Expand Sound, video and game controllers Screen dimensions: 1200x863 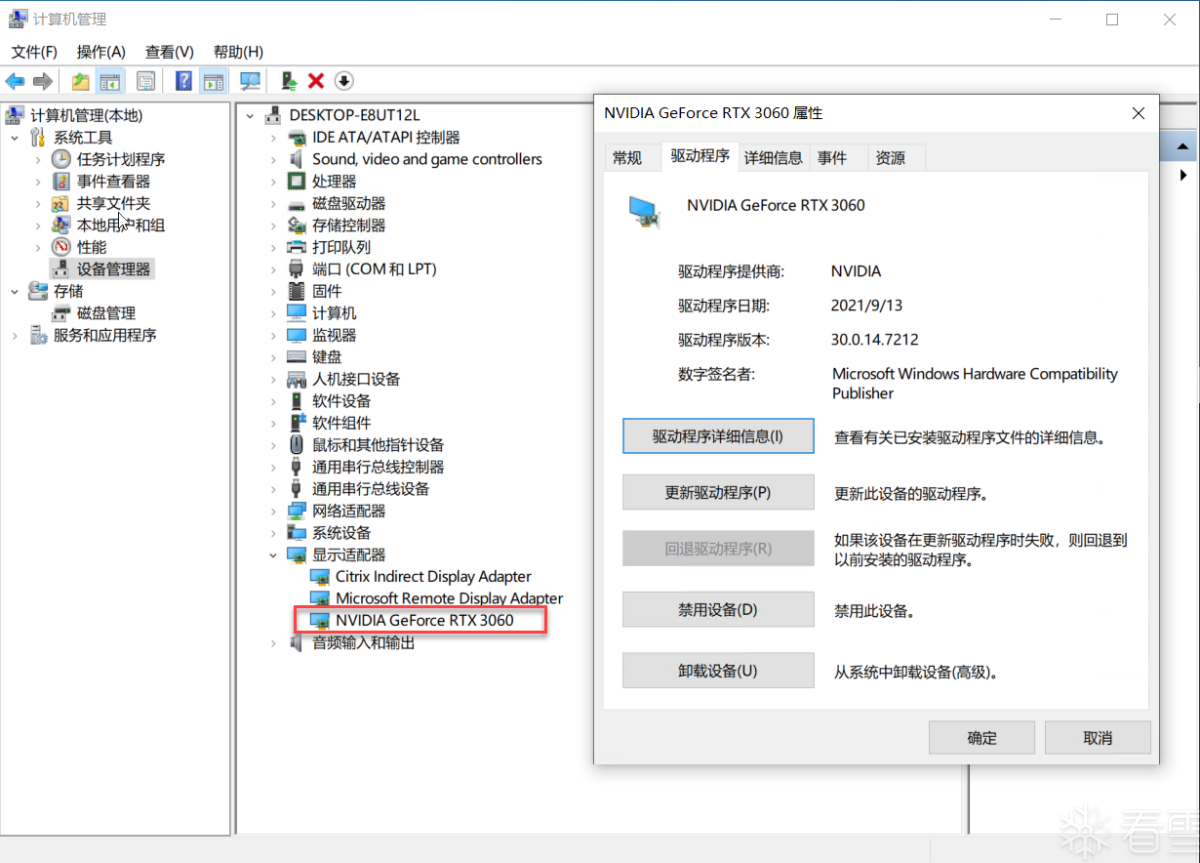[x=273, y=160]
